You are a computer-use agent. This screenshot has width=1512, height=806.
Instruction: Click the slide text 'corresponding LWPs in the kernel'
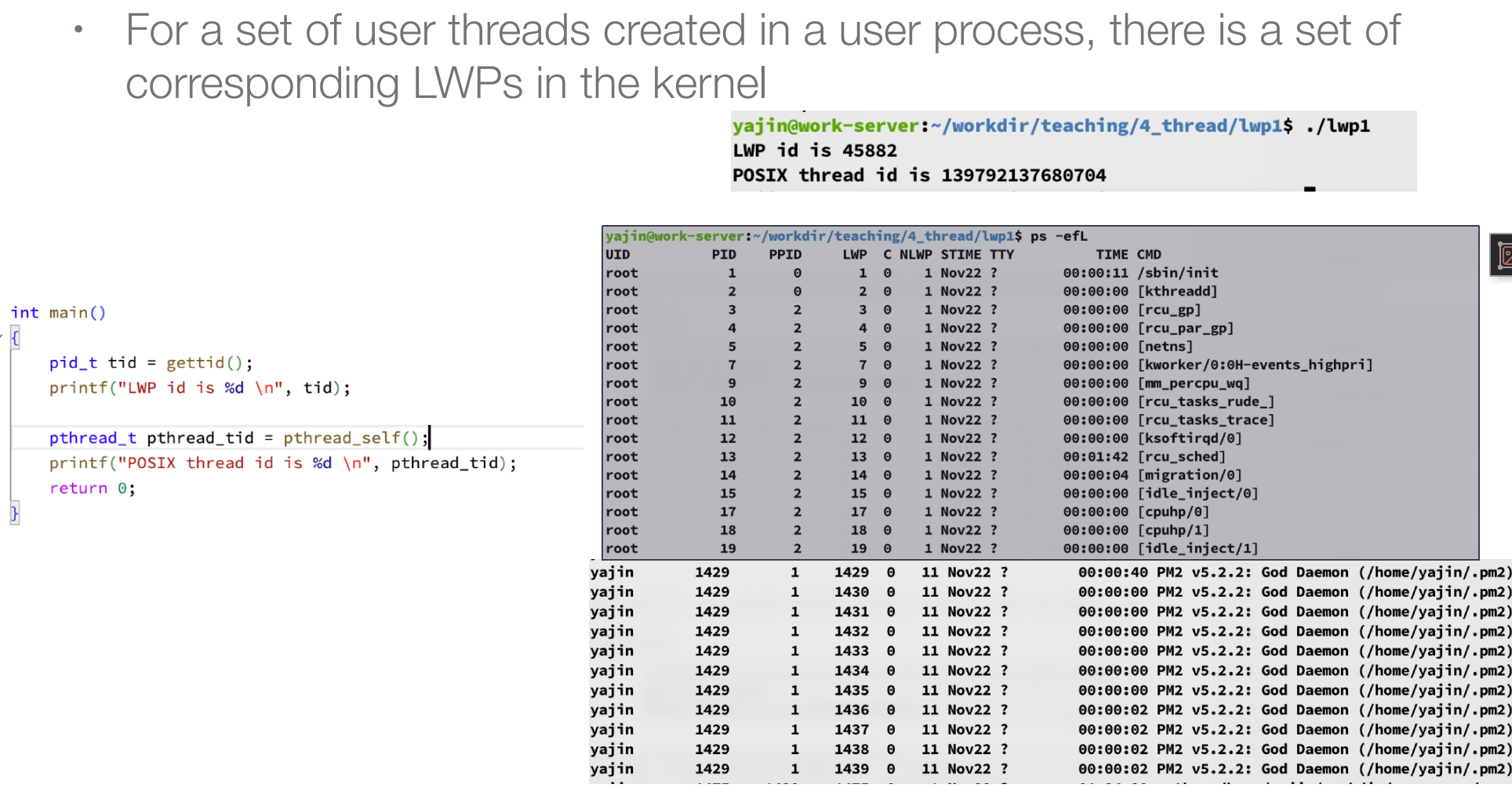point(445,83)
